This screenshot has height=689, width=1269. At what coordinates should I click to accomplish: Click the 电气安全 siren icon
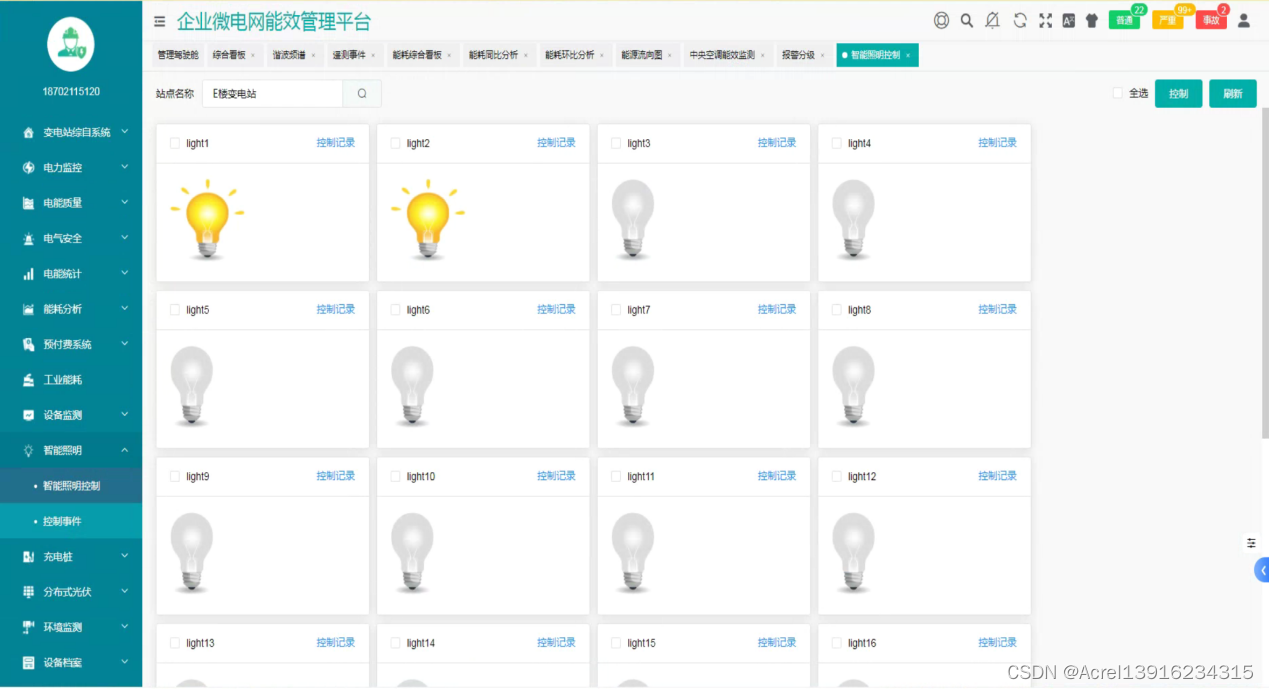(29, 239)
